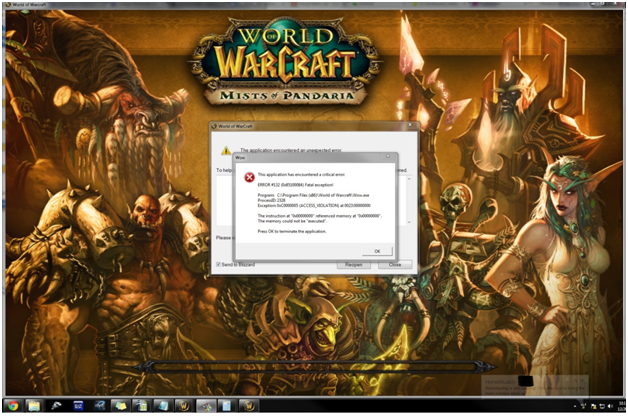This screenshot has height=416, width=628.
Task: Click "The memory could not be executed" line
Action: click(292, 221)
